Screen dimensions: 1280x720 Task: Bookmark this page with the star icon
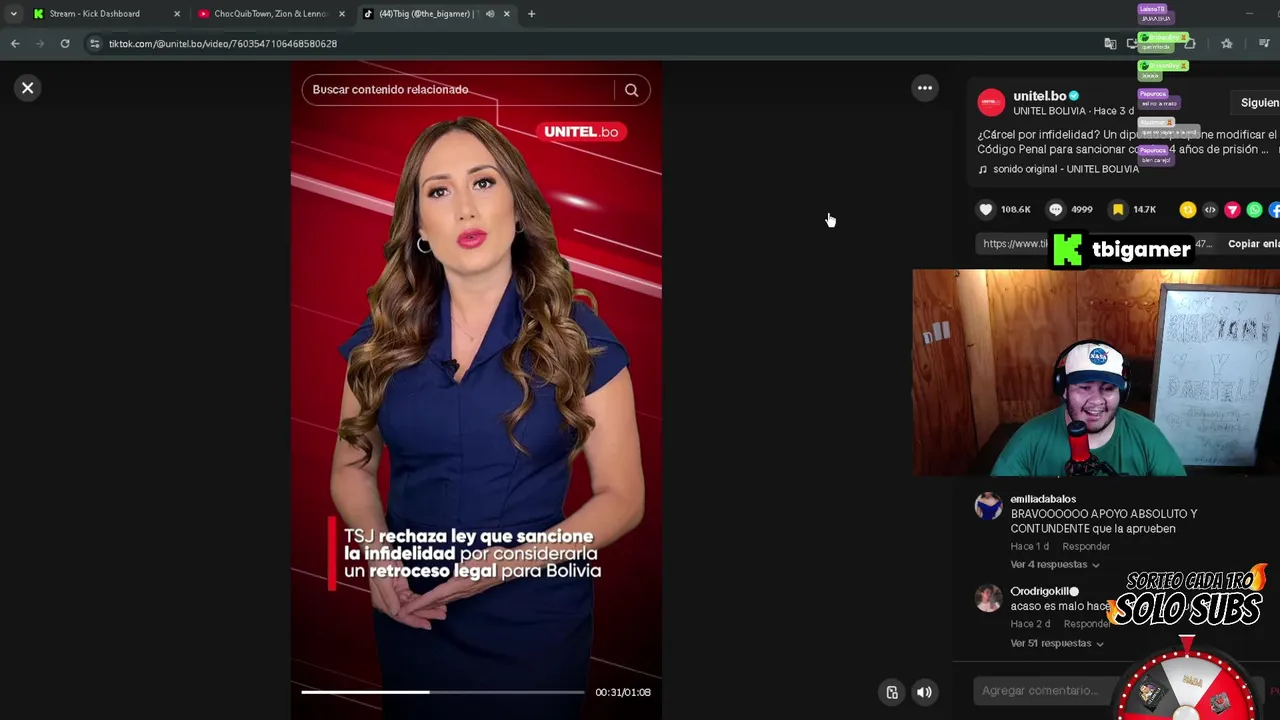click(1227, 44)
